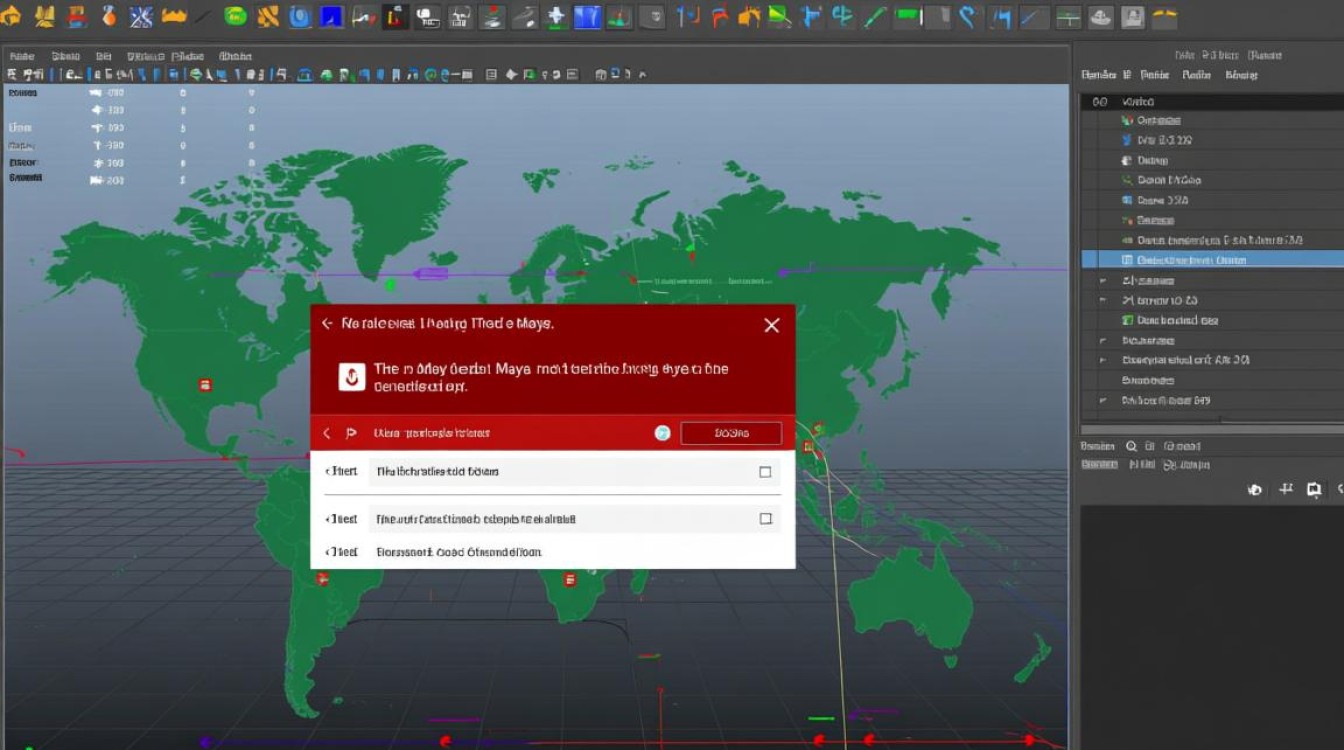Select the blue highlighted outliner row

coord(1212,260)
